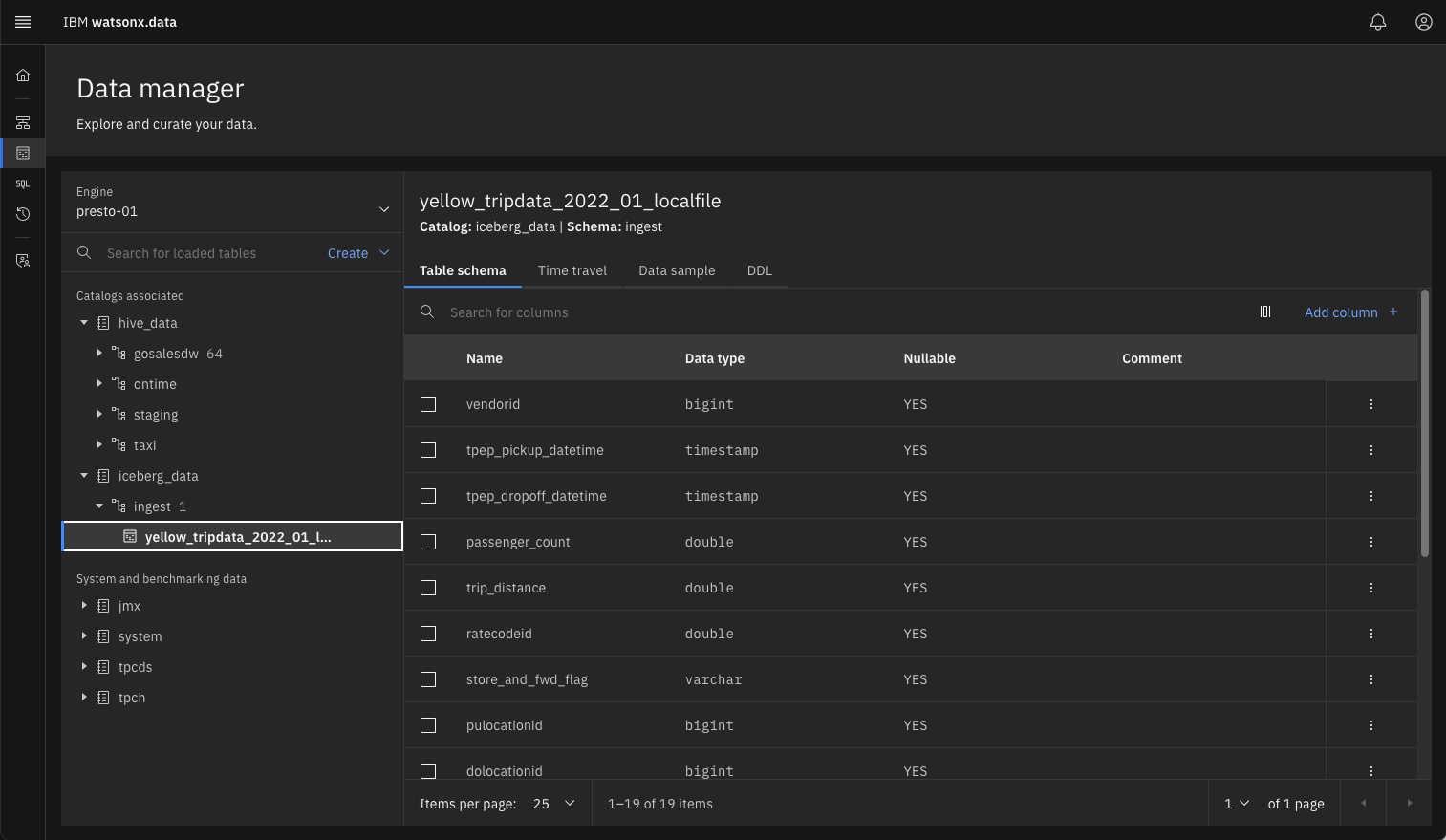This screenshot has width=1446, height=840.
Task: Expand the staging schema
Action: [x=99, y=415]
